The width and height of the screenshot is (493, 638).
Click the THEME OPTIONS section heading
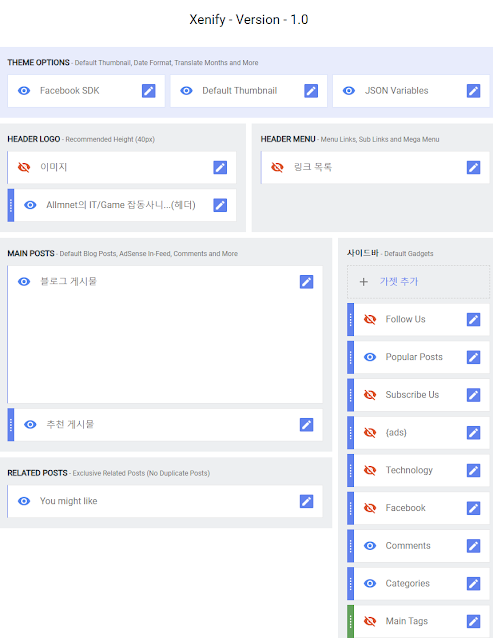(38, 62)
